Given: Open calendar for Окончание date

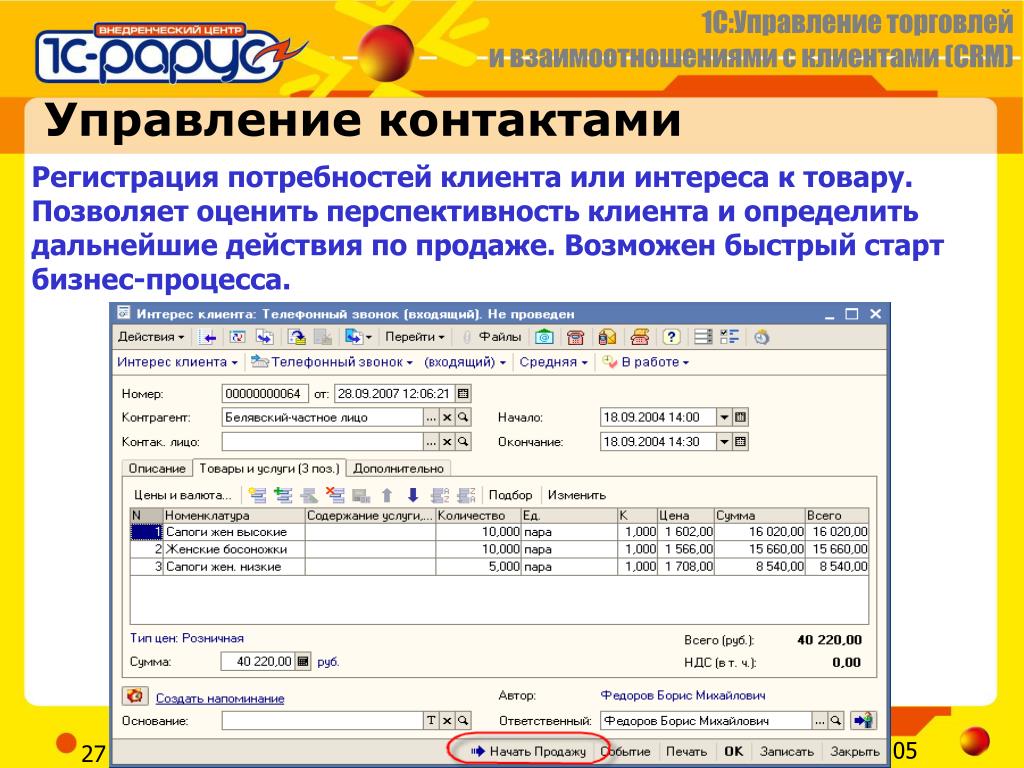Looking at the screenshot, I should 741,442.
